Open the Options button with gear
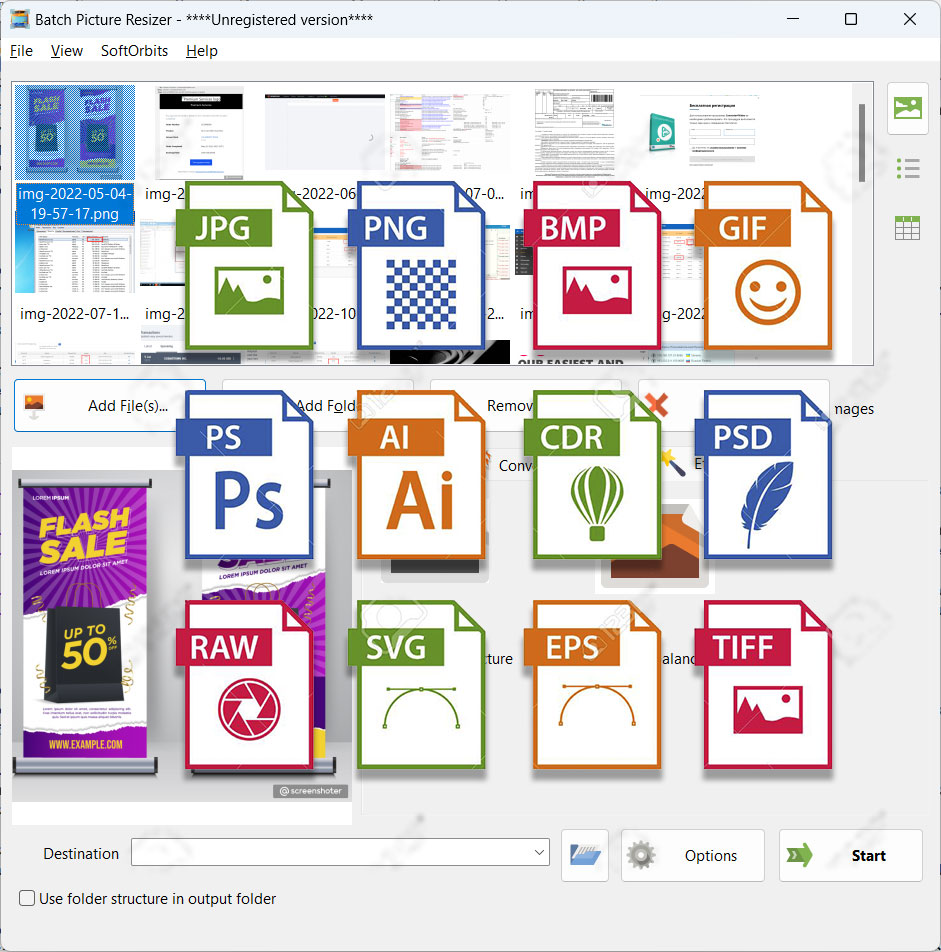 [693, 855]
